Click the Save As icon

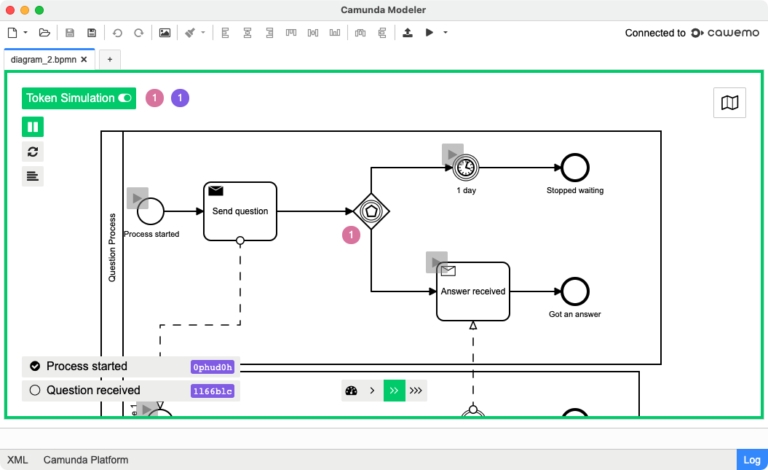pos(92,33)
